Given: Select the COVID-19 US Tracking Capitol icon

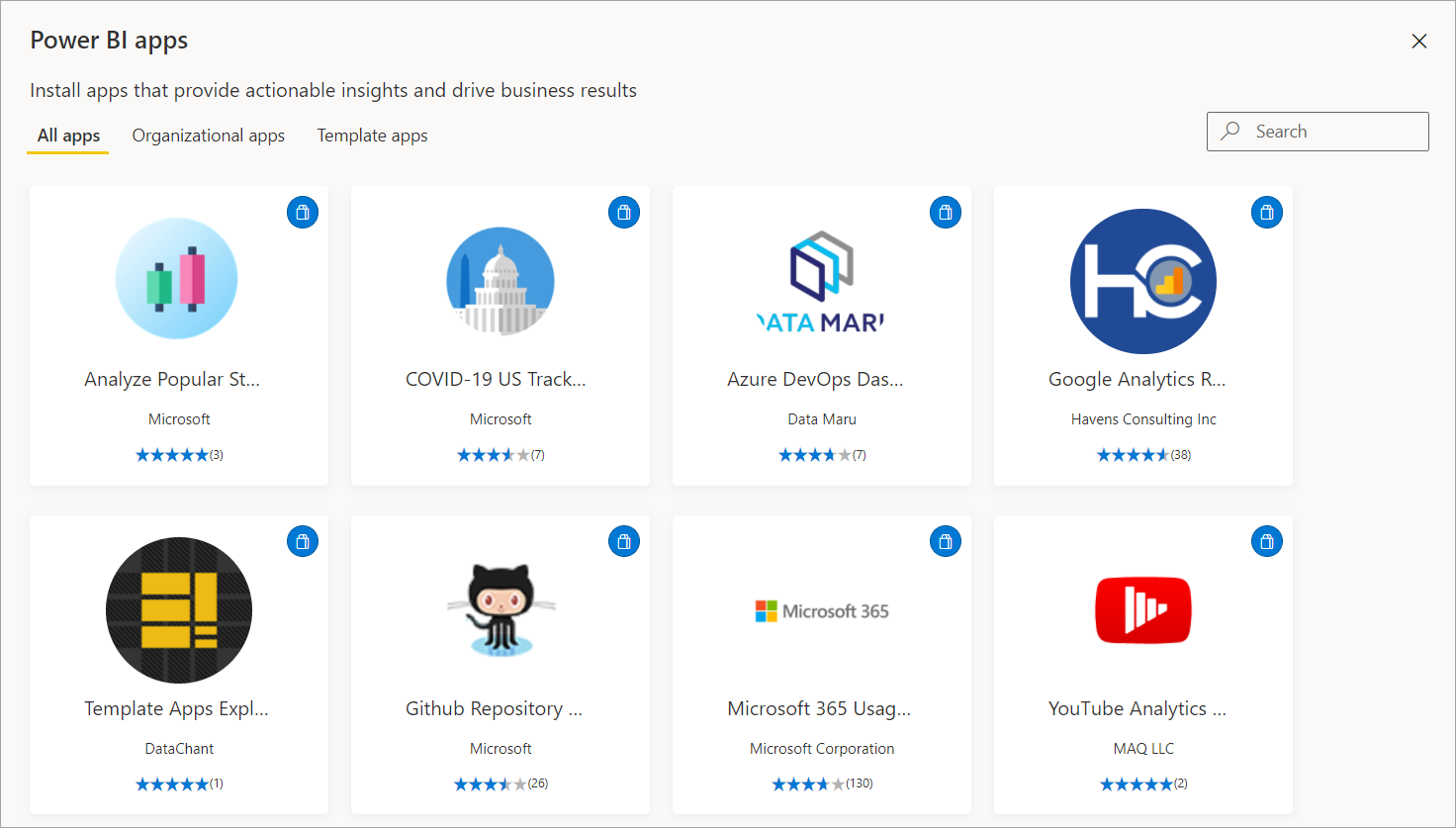Looking at the screenshot, I should [500, 280].
